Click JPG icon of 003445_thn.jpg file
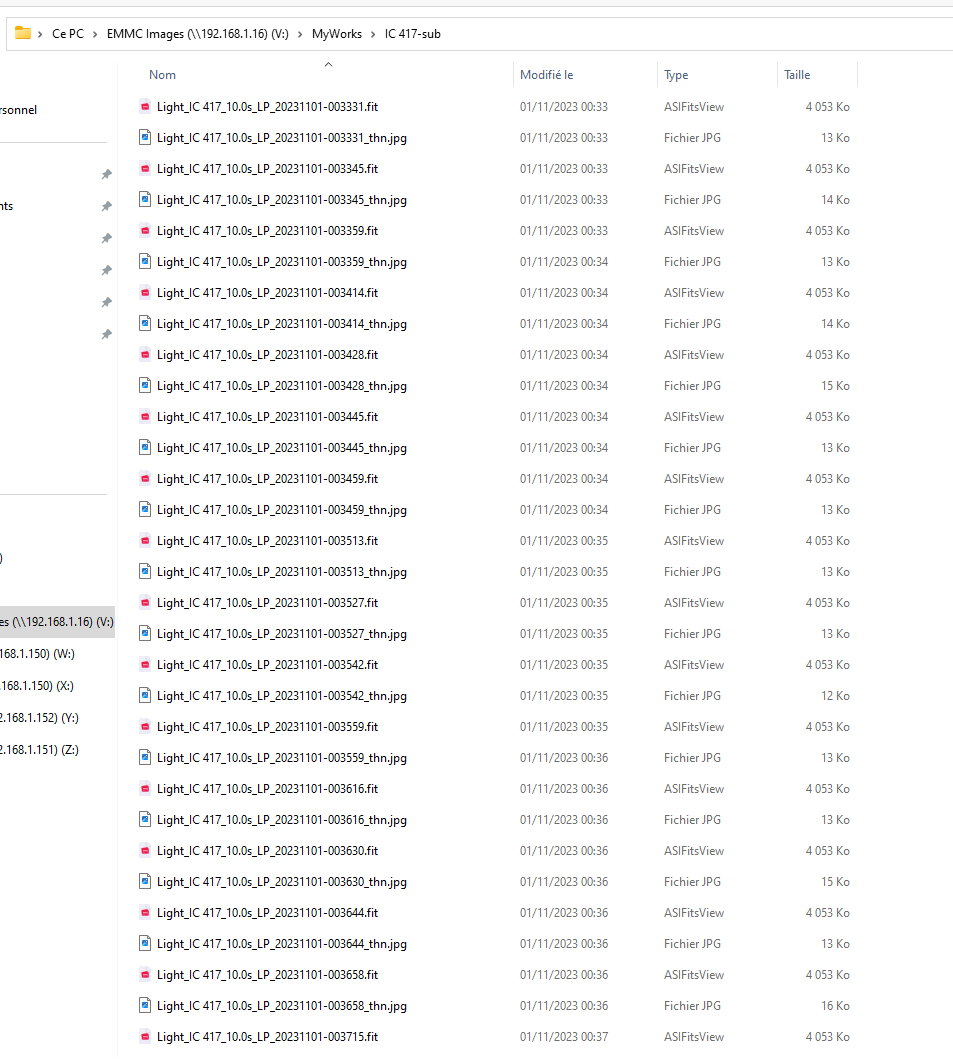953x1064 pixels. [x=145, y=448]
